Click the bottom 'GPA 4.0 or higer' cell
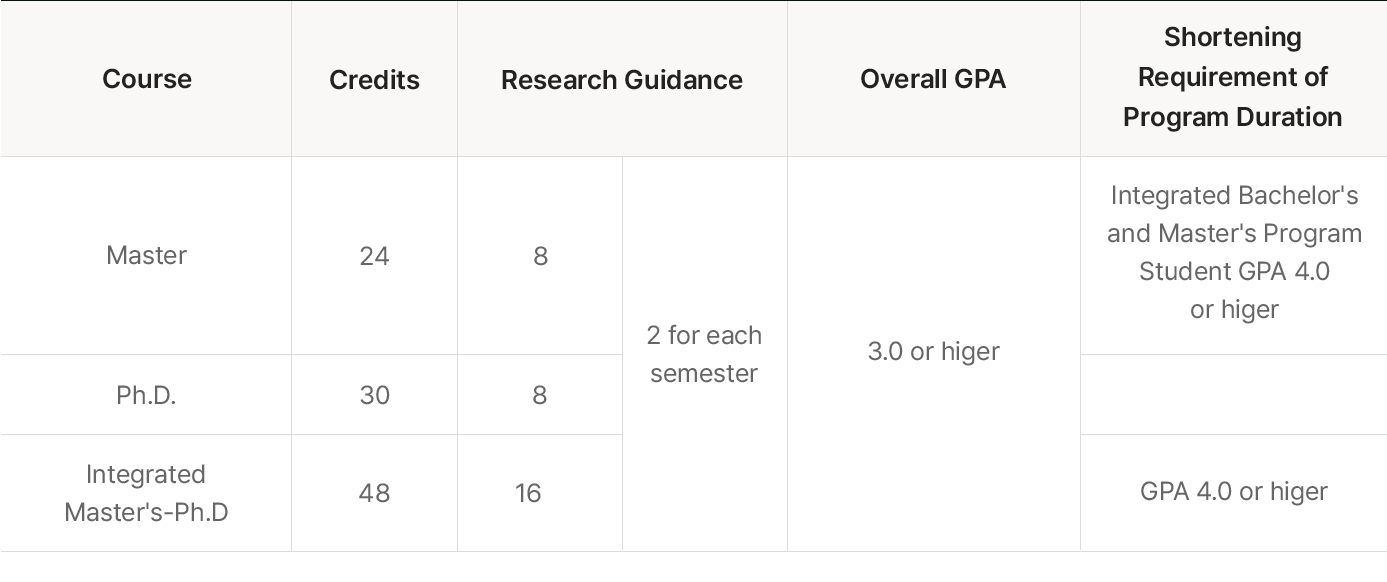The height and width of the screenshot is (582, 1387). pos(1233,492)
